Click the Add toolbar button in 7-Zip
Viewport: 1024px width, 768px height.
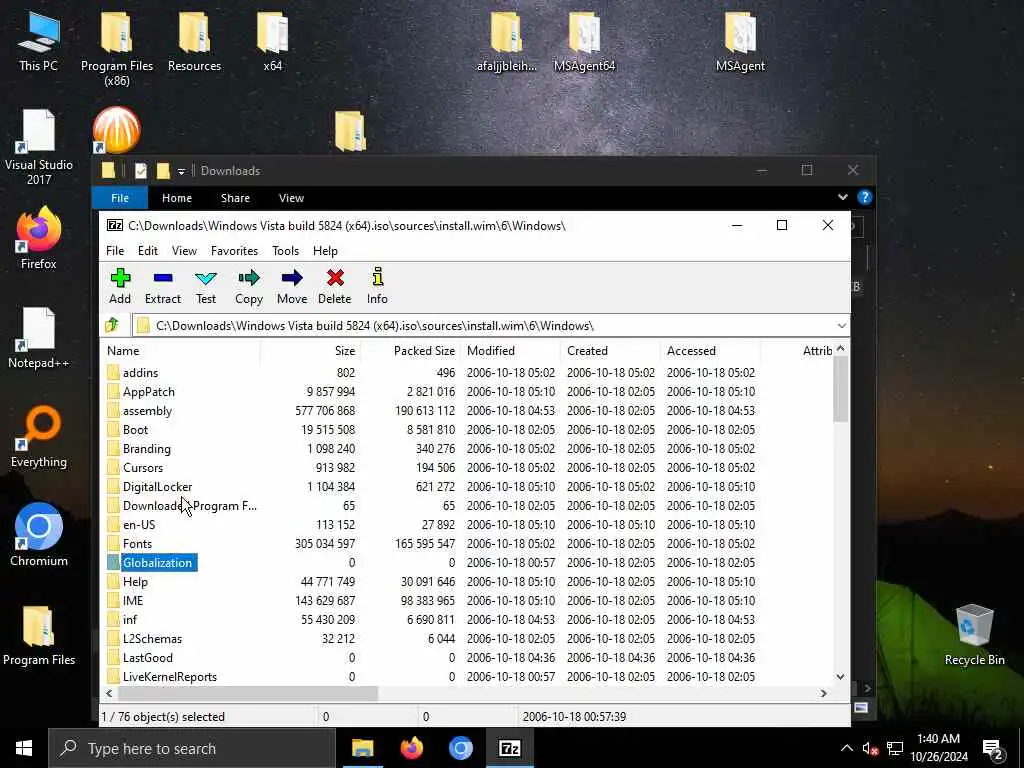pos(120,286)
